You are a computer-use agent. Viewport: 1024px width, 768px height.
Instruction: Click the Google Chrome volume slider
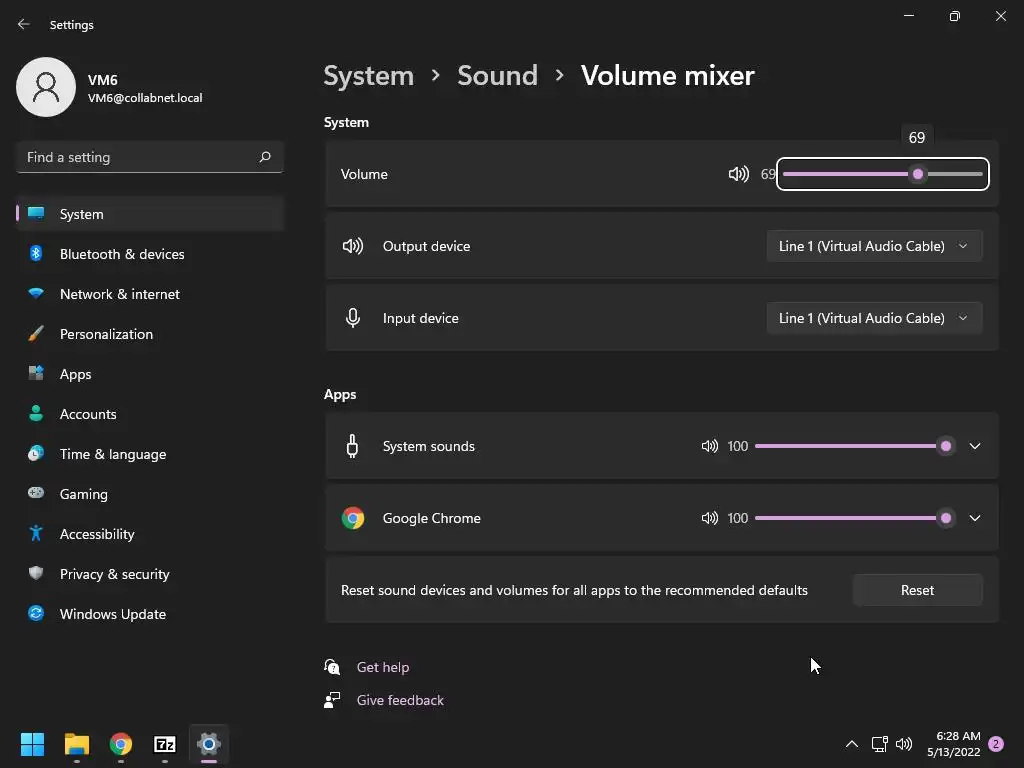[850, 518]
